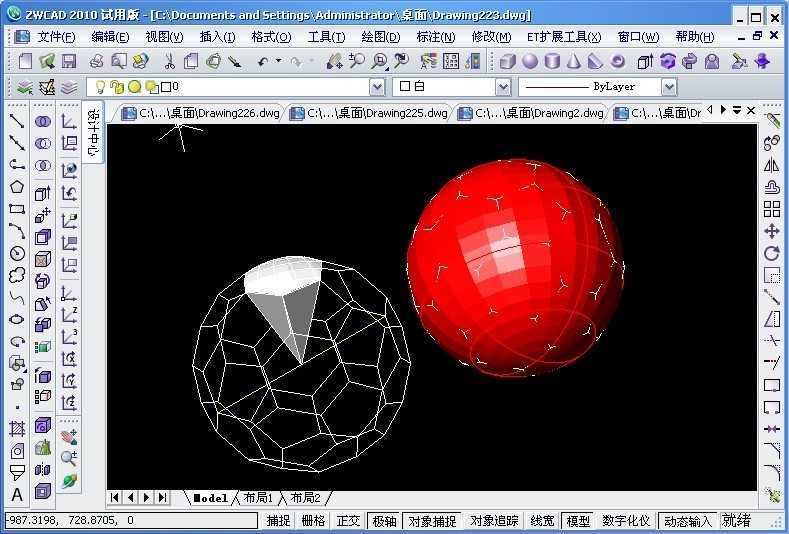This screenshot has width=789, height=534.
Task: Toggle 模型 model space button
Action: (x=578, y=521)
